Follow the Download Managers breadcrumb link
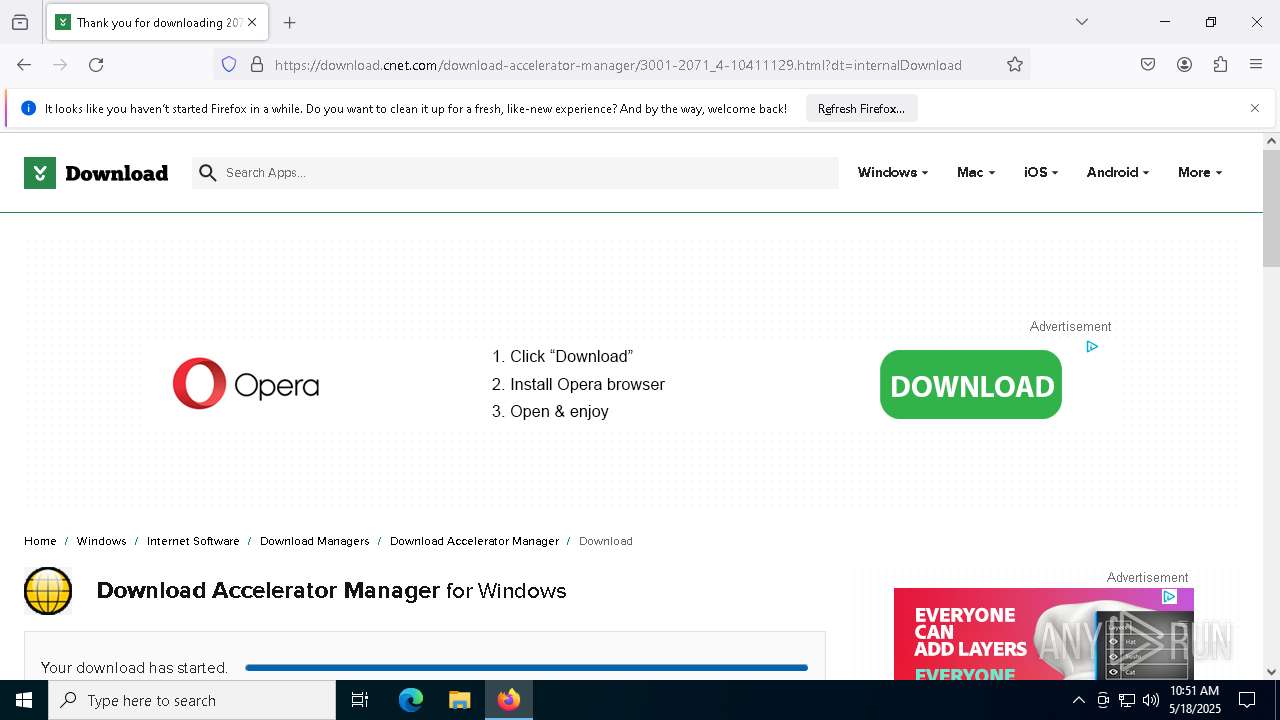 tap(314, 541)
